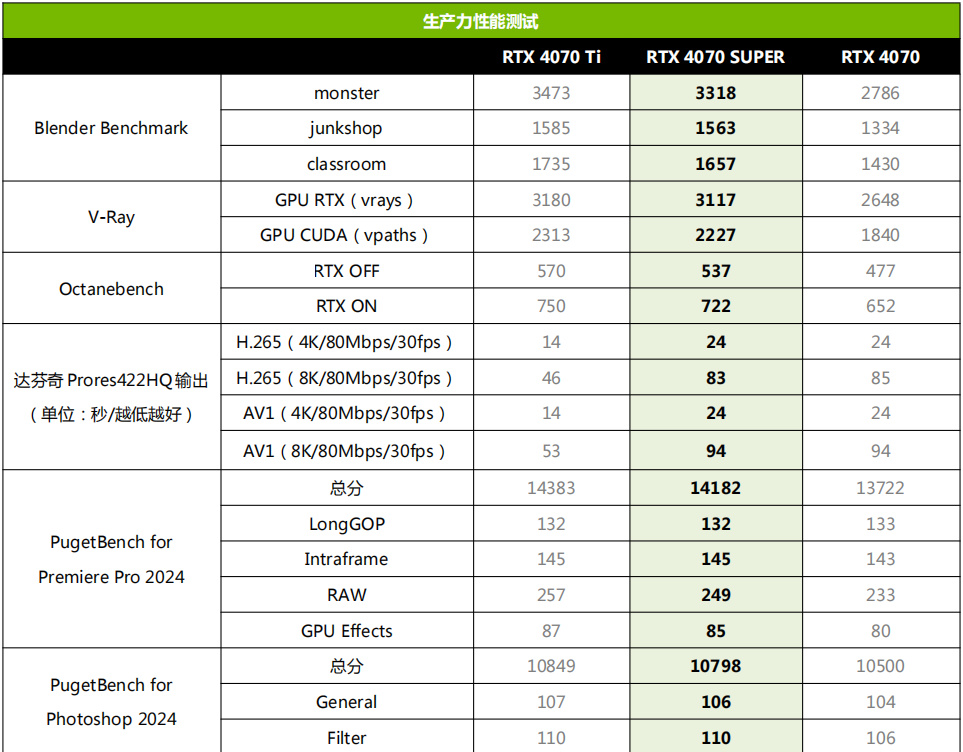Click the Premiere total score 14182
This screenshot has height=752, width=963.
[x=715, y=488]
